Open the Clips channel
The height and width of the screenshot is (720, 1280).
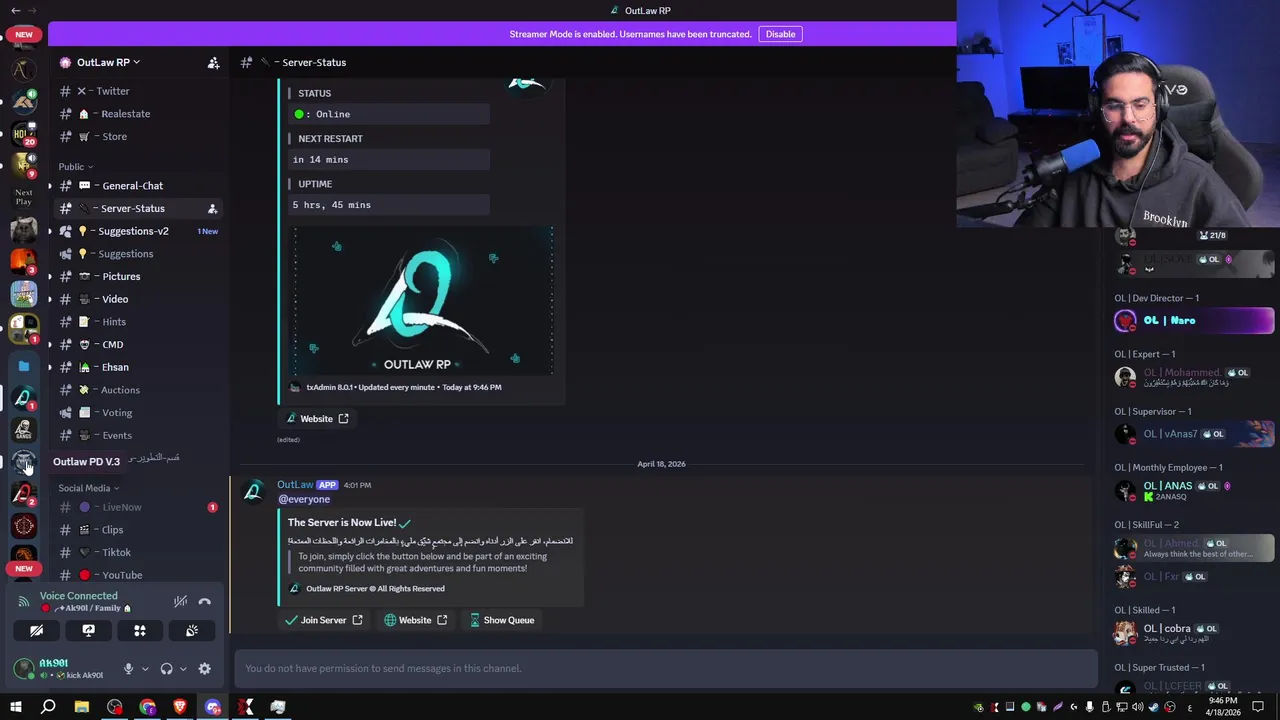pos(138,530)
